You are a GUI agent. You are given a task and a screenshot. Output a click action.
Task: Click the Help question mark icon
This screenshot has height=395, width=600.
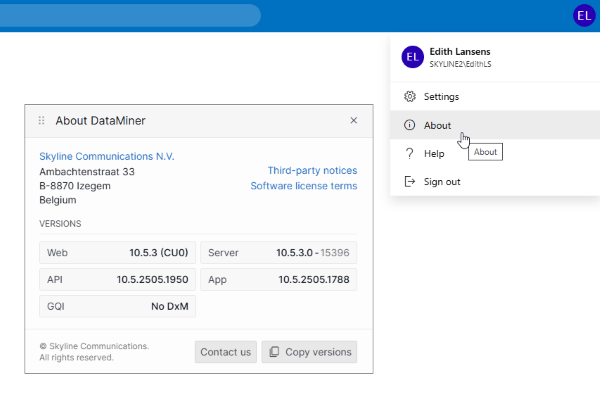tap(409, 153)
